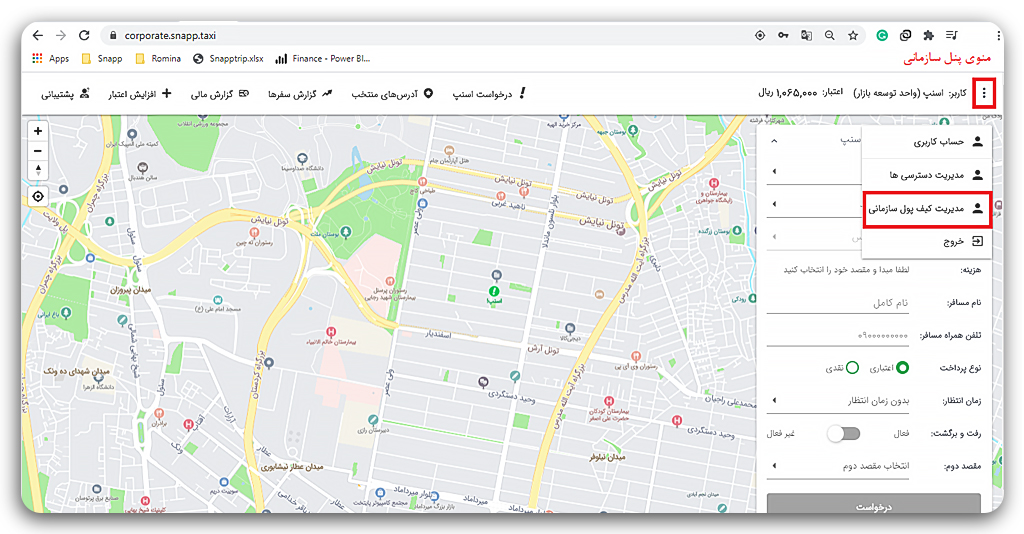Open مقصد دوم second destination dropdown
1024x534 pixels.
coord(837,466)
